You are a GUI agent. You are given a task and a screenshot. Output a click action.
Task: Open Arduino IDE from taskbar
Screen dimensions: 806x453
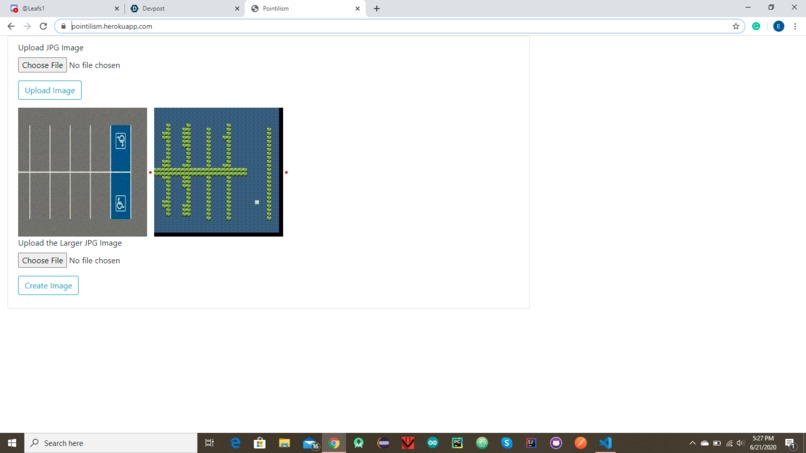(432, 443)
